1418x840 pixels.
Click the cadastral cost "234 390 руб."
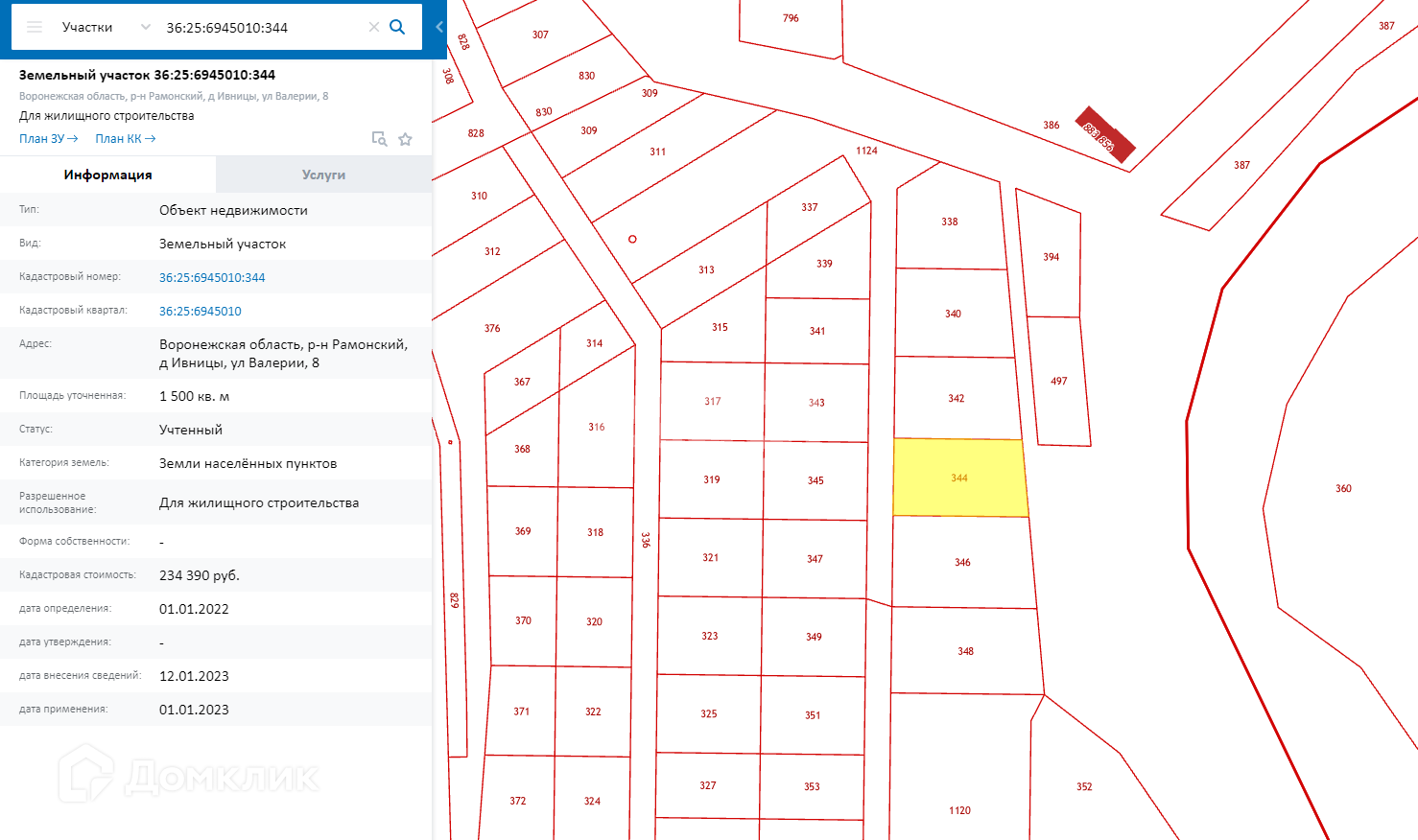200,575
